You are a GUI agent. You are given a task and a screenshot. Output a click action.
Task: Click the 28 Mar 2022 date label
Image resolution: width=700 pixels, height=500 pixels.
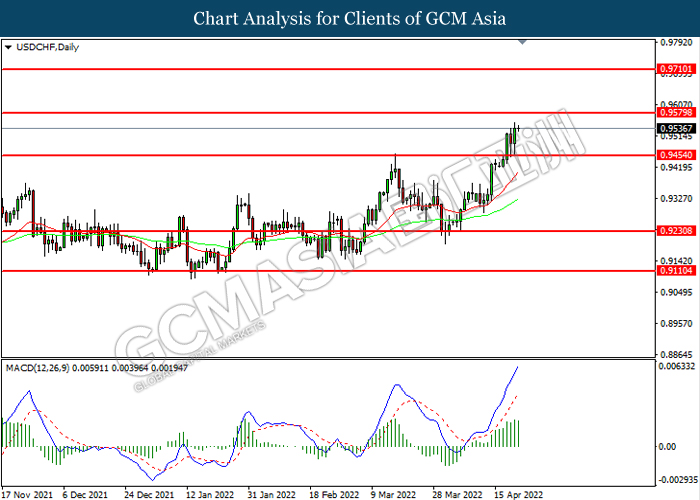click(x=457, y=495)
